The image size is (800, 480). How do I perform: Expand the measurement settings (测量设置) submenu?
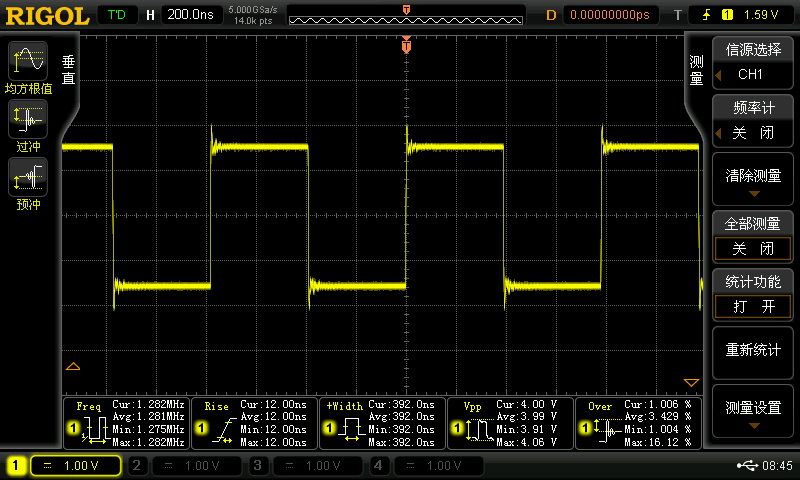click(x=753, y=412)
